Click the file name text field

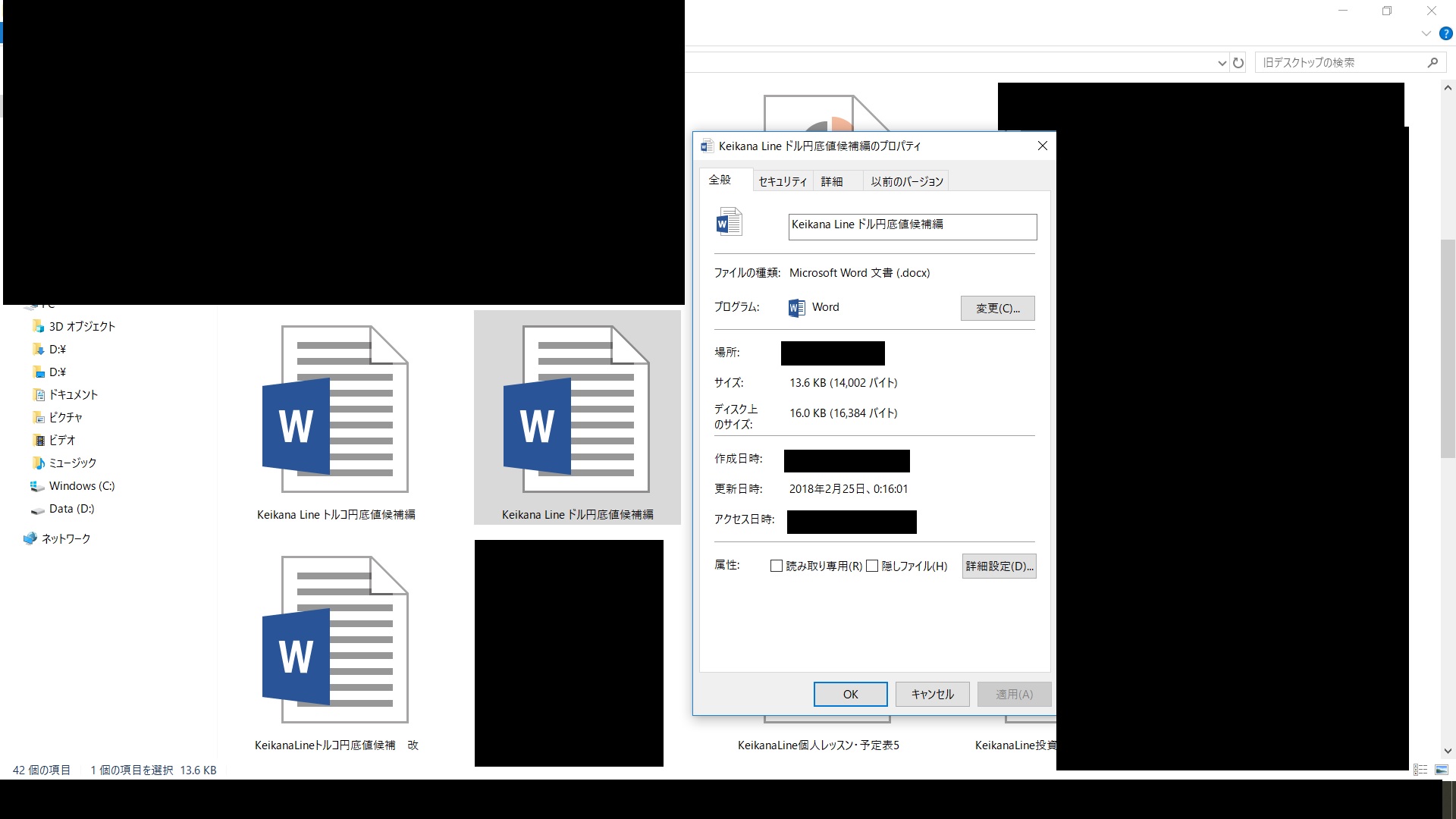point(912,226)
